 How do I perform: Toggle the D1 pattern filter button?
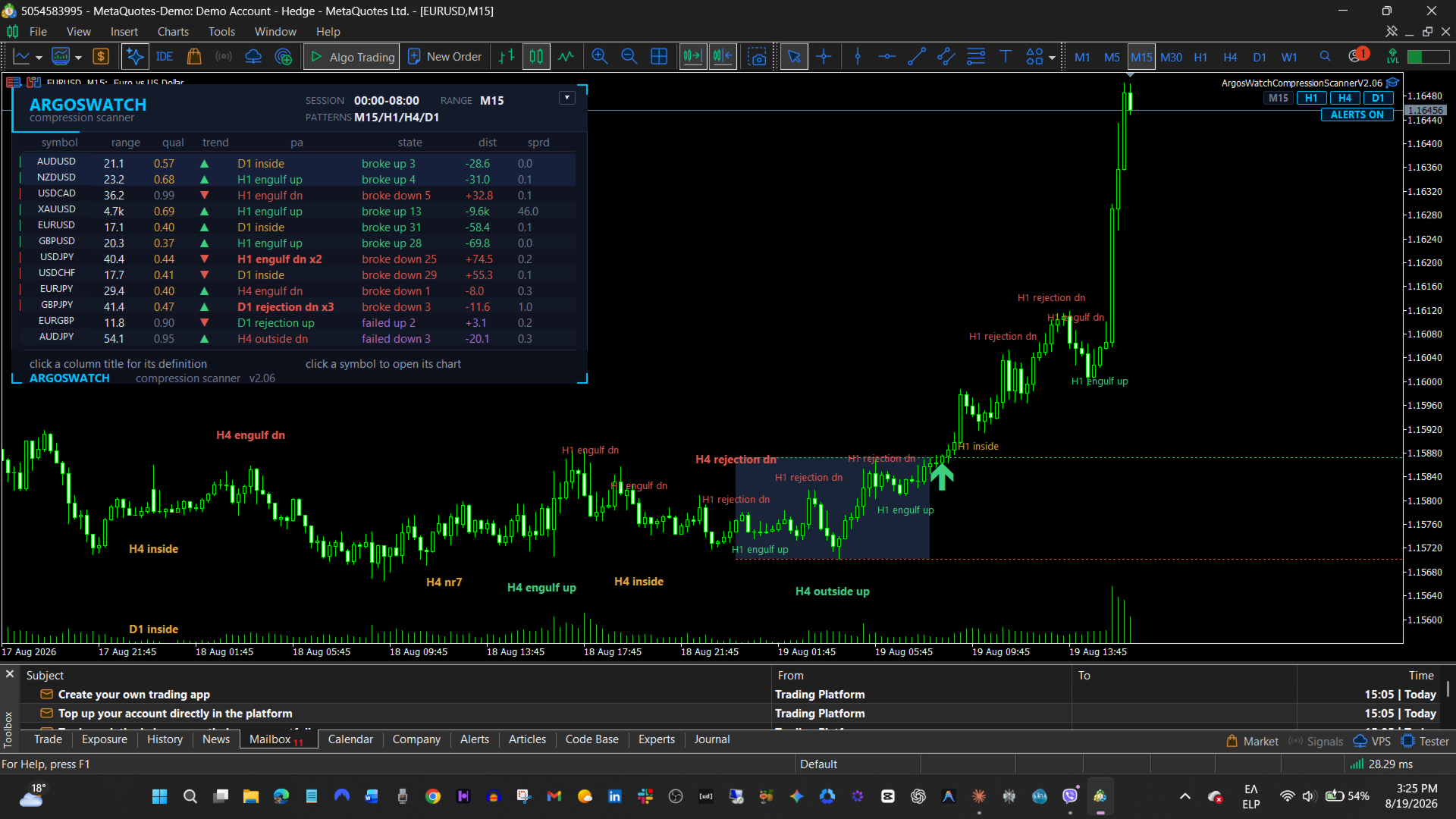1378,98
